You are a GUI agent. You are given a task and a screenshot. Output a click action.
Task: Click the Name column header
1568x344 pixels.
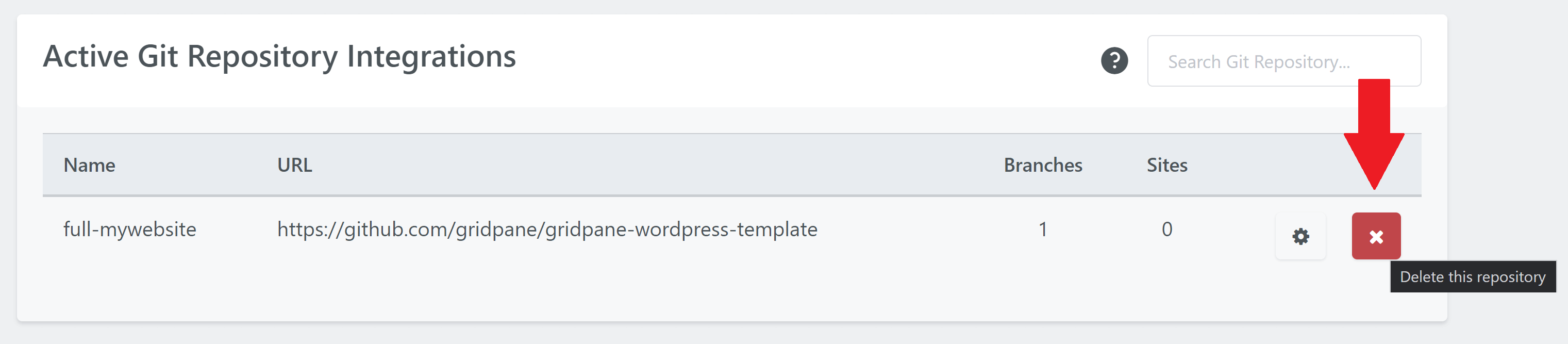click(90, 165)
